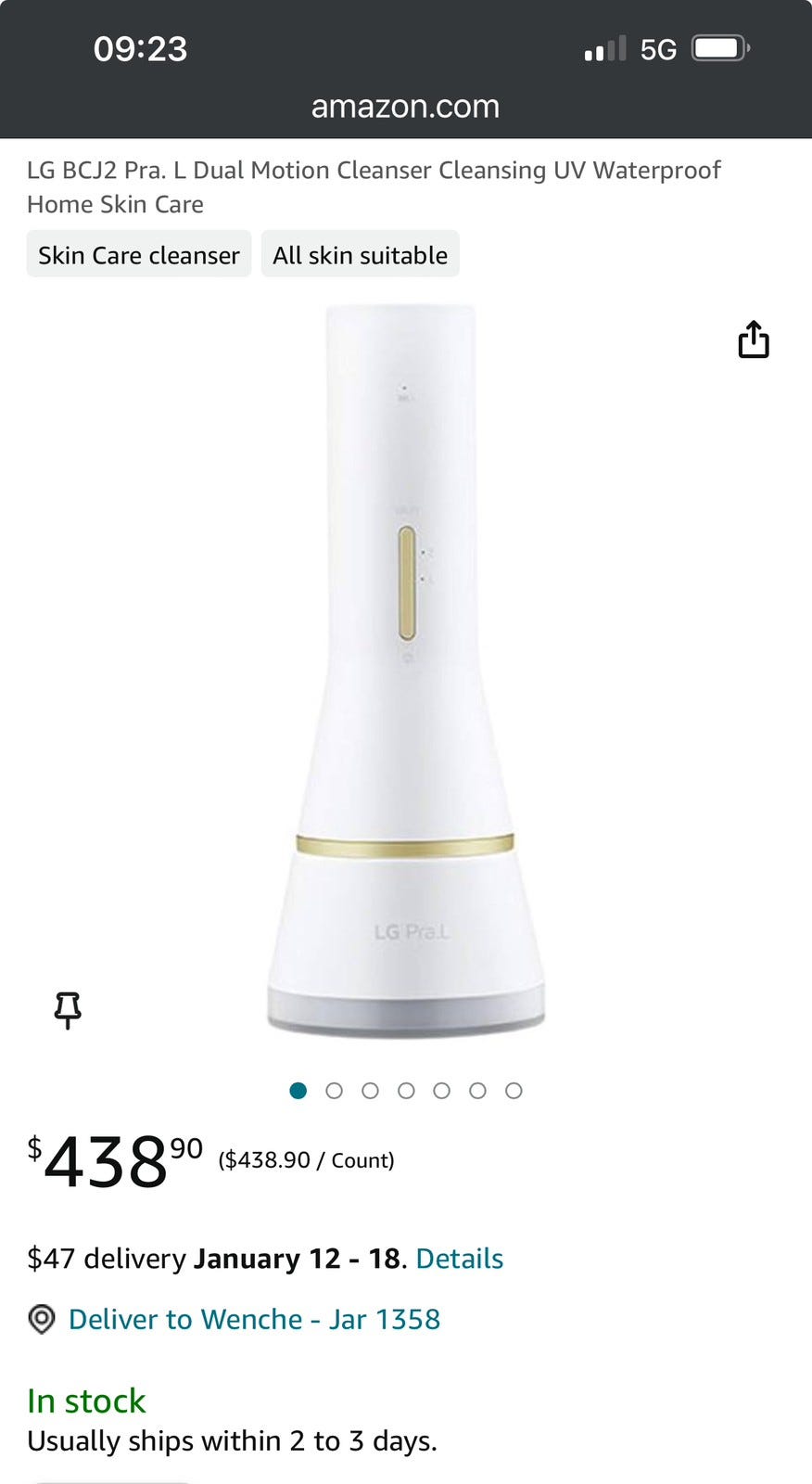Tap the battery icon in status bar
This screenshot has width=812, height=1484.
721,48
